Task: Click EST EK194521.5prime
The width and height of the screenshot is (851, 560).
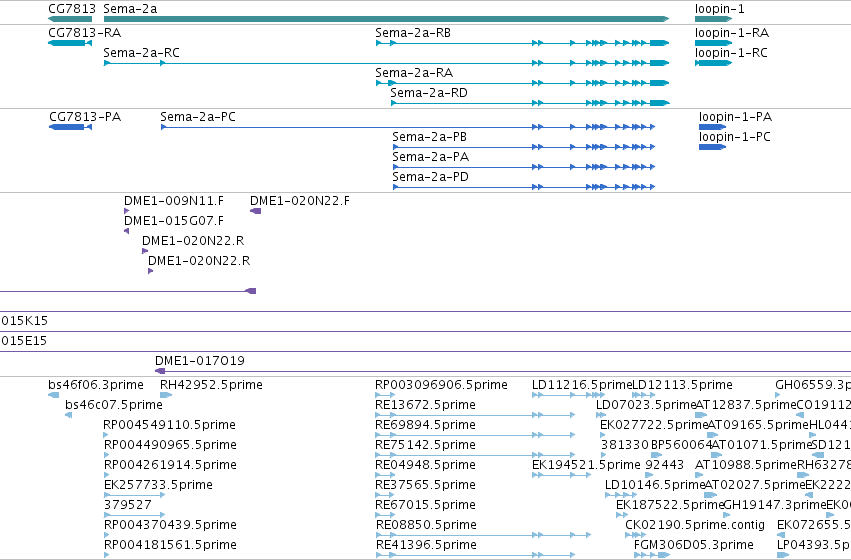Action: (x=586, y=465)
